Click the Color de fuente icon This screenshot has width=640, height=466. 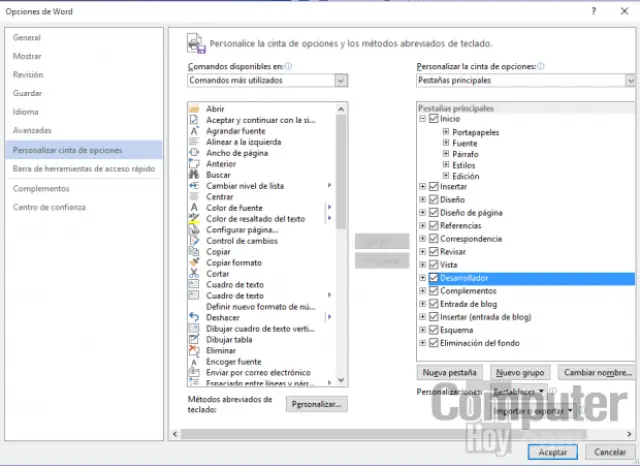(x=193, y=208)
